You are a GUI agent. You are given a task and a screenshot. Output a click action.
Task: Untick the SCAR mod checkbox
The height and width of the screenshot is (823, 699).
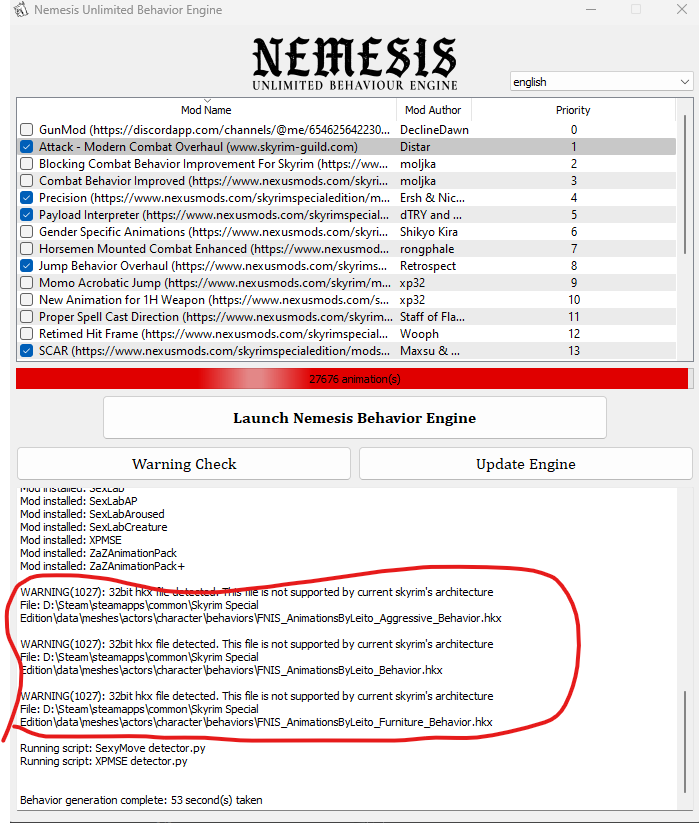[26, 351]
